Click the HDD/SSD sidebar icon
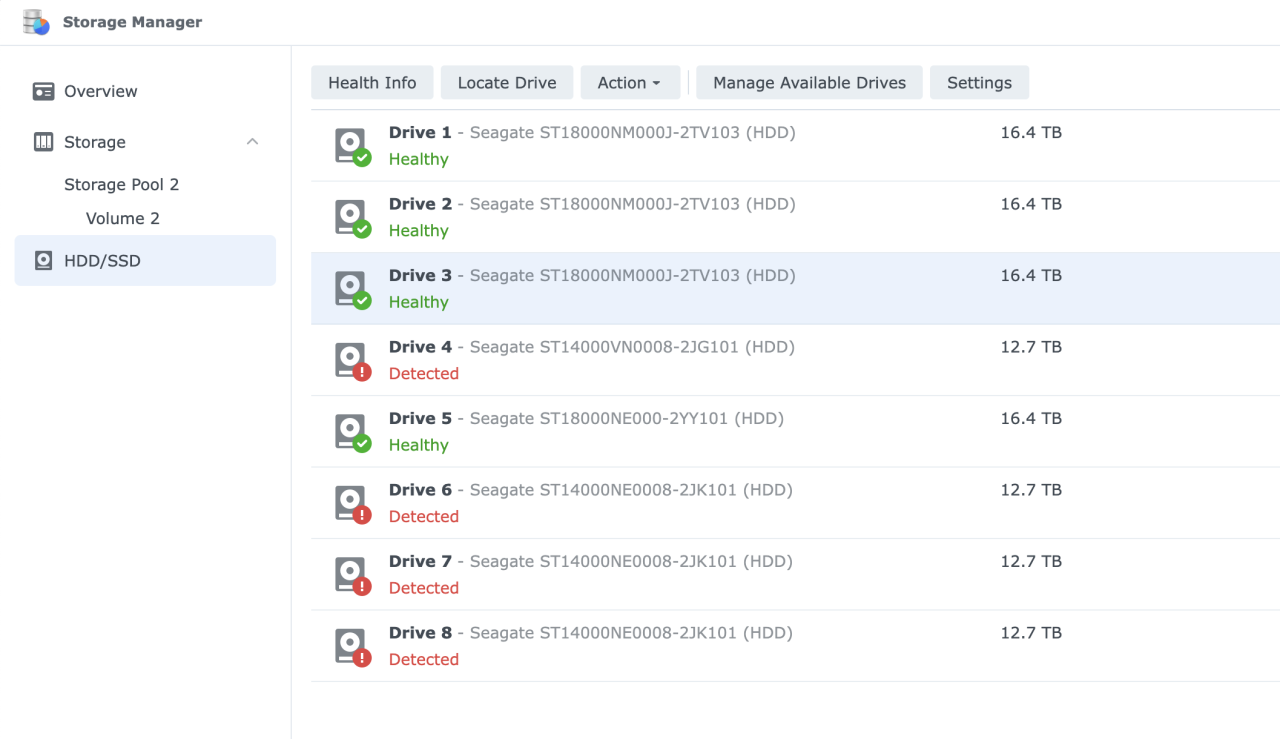This screenshot has width=1280, height=739. 43,261
